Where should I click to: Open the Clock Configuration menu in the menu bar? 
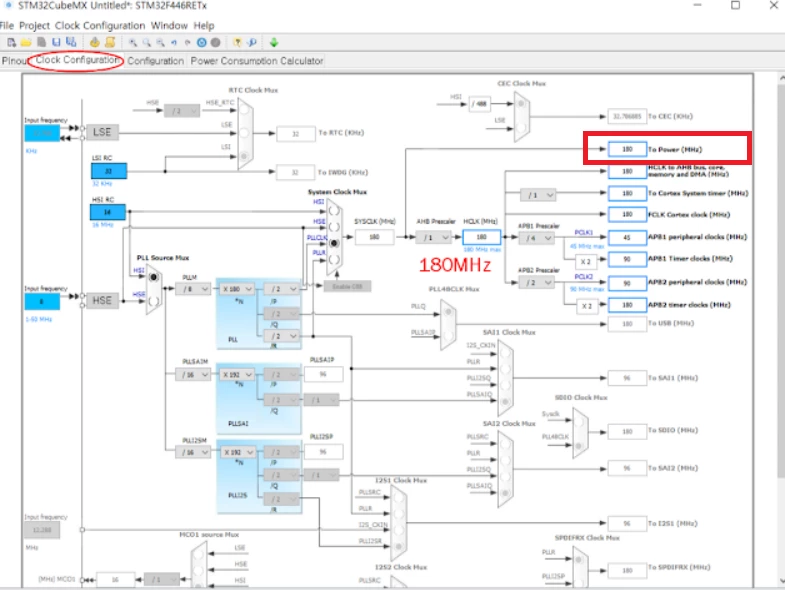100,26
